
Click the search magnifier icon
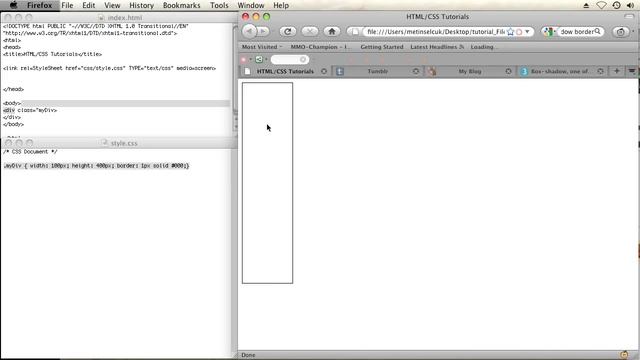pyautogui.click(x=598, y=31)
